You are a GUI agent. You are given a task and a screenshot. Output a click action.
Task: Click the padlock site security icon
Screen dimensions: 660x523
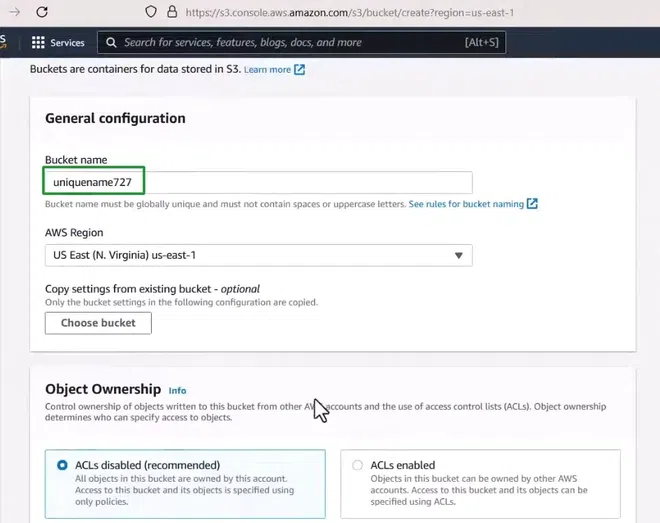click(172, 12)
